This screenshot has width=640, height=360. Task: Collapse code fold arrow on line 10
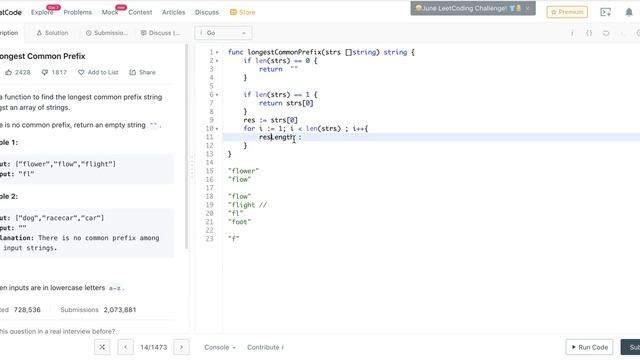click(x=217, y=129)
